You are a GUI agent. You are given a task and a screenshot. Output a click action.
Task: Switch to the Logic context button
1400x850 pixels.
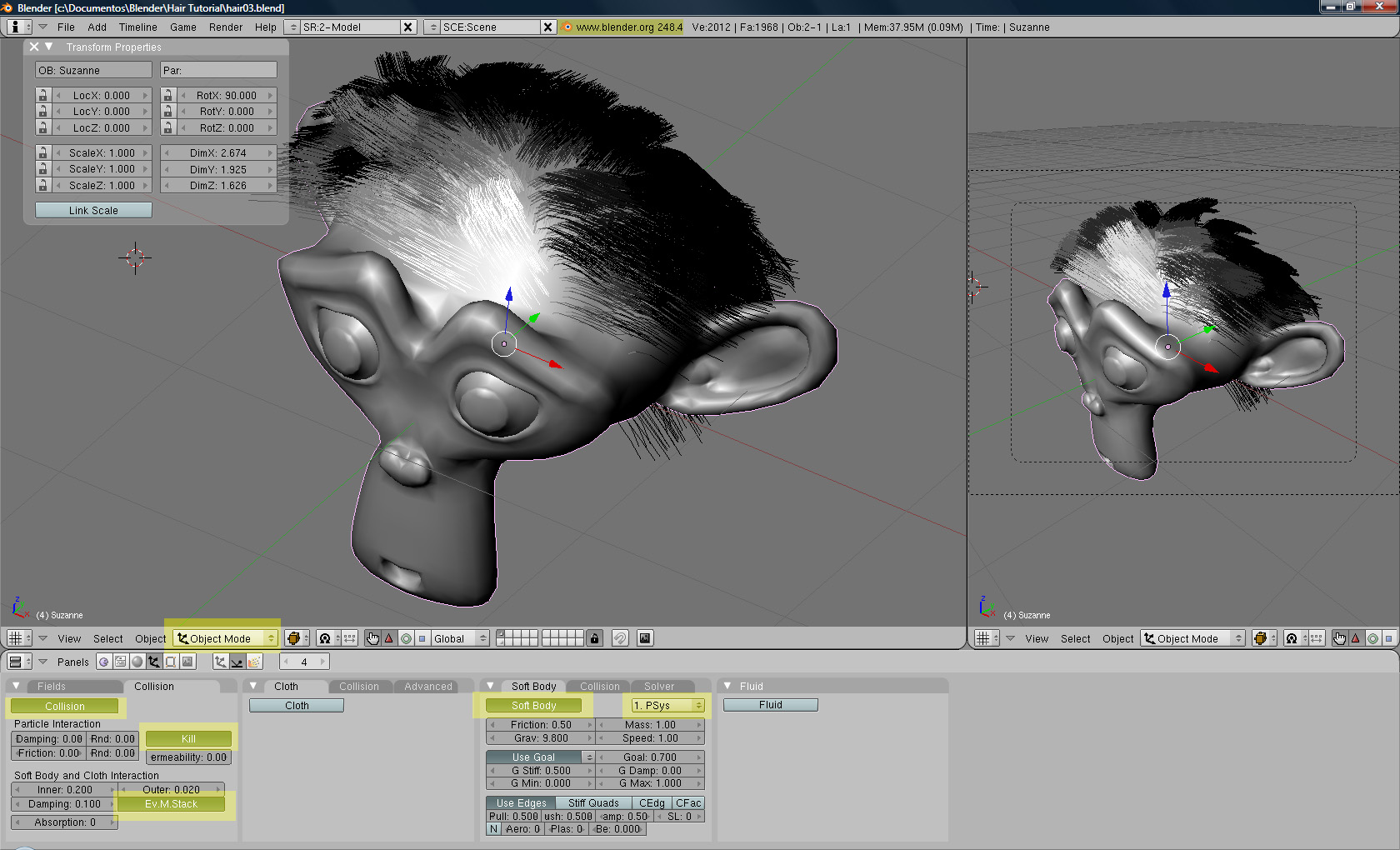tap(103, 662)
